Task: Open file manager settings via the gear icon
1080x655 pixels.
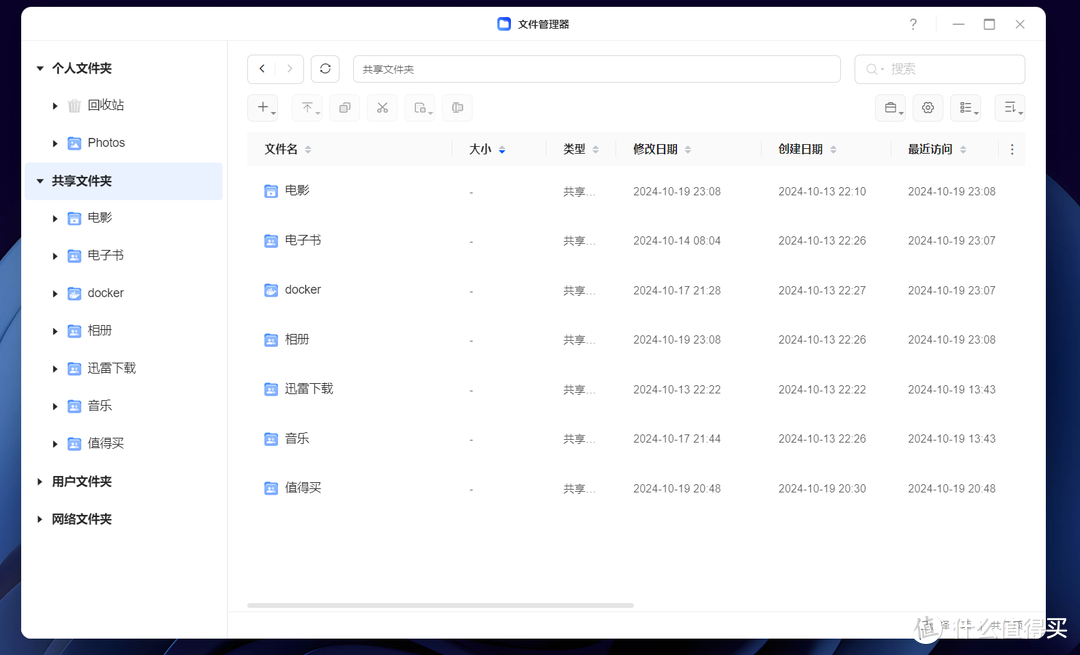Action: coord(927,107)
